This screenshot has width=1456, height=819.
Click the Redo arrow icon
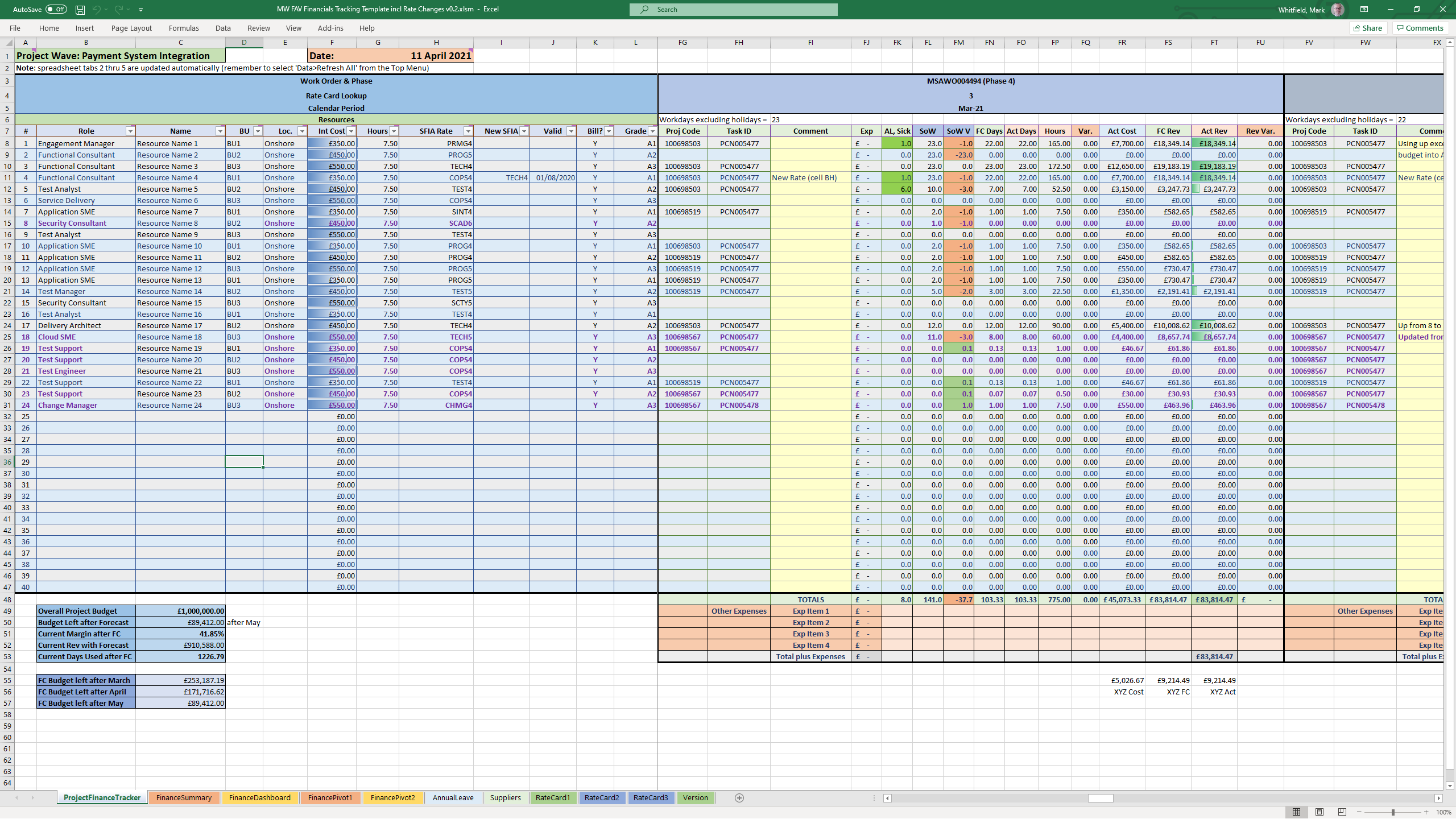(118, 10)
